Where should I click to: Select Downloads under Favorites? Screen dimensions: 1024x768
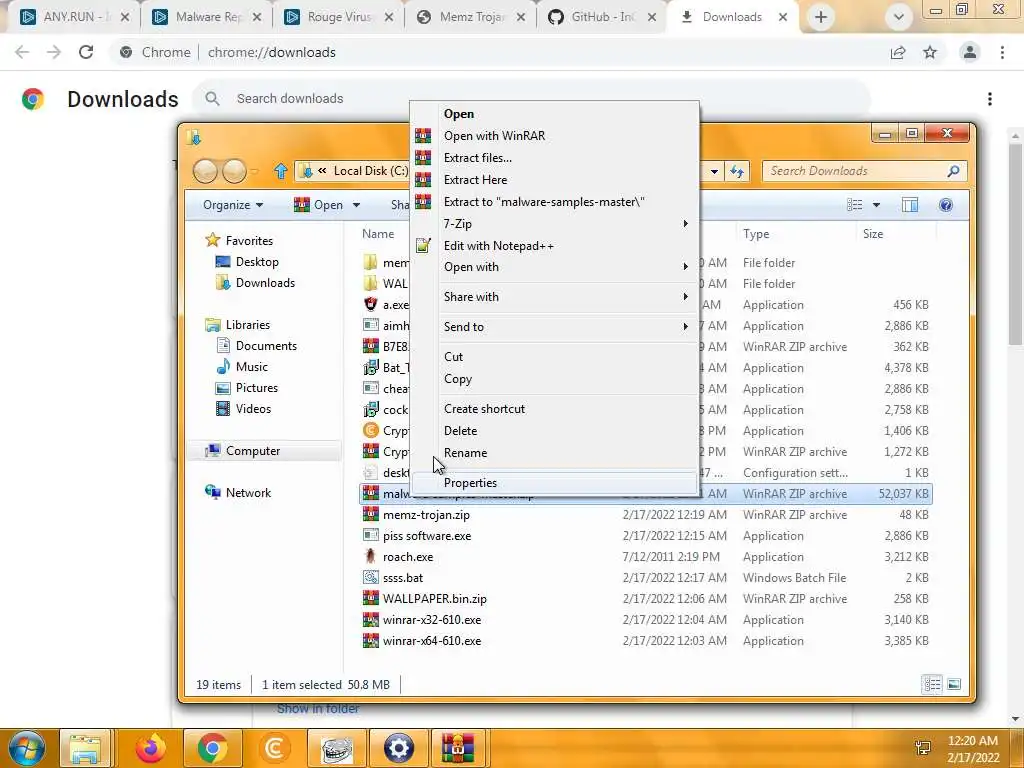point(265,283)
